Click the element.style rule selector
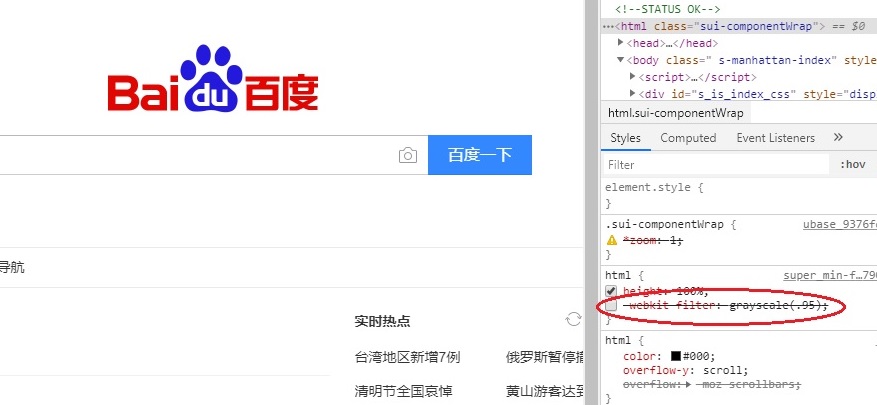The height and width of the screenshot is (405, 877). (x=648, y=187)
